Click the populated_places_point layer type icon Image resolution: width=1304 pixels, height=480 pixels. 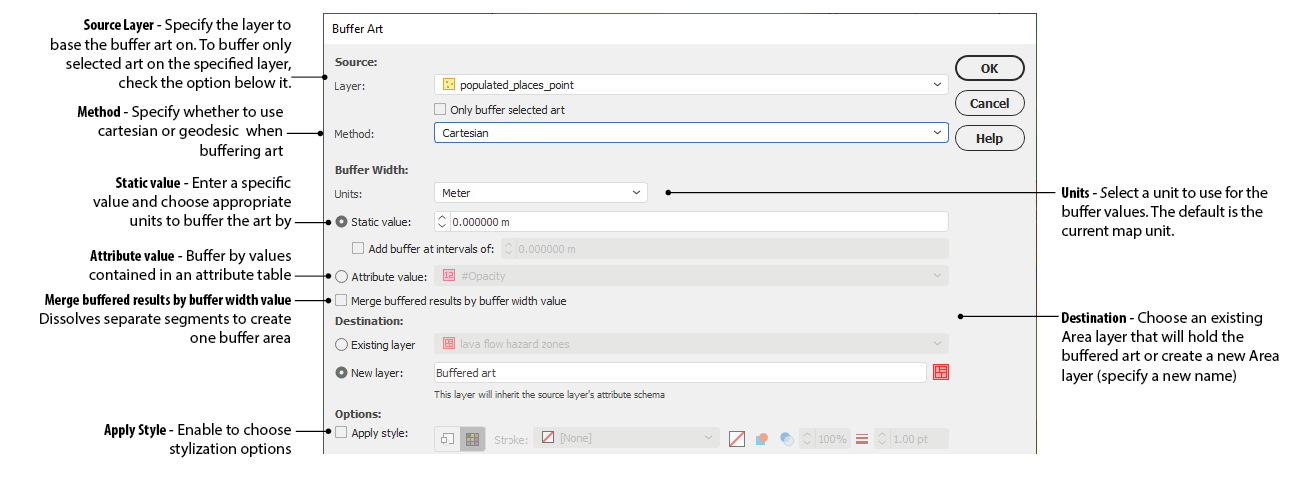point(449,85)
